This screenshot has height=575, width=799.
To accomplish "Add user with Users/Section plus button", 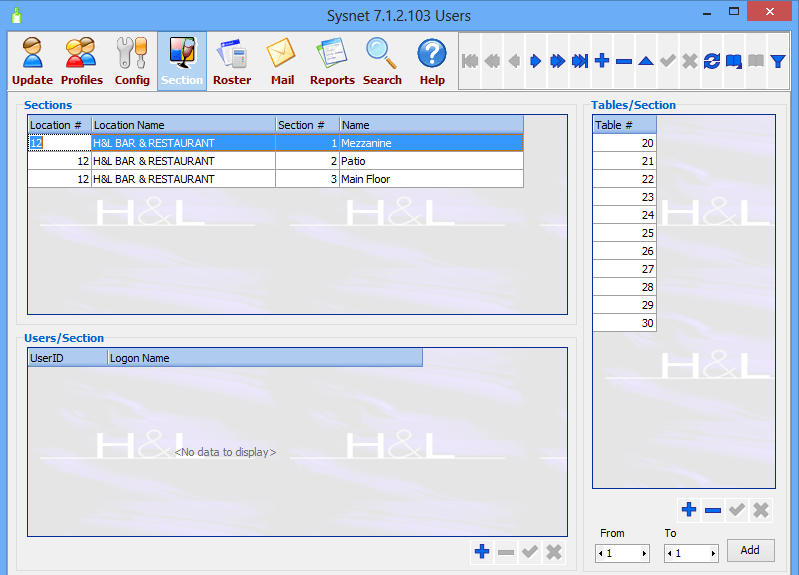I will [482, 552].
